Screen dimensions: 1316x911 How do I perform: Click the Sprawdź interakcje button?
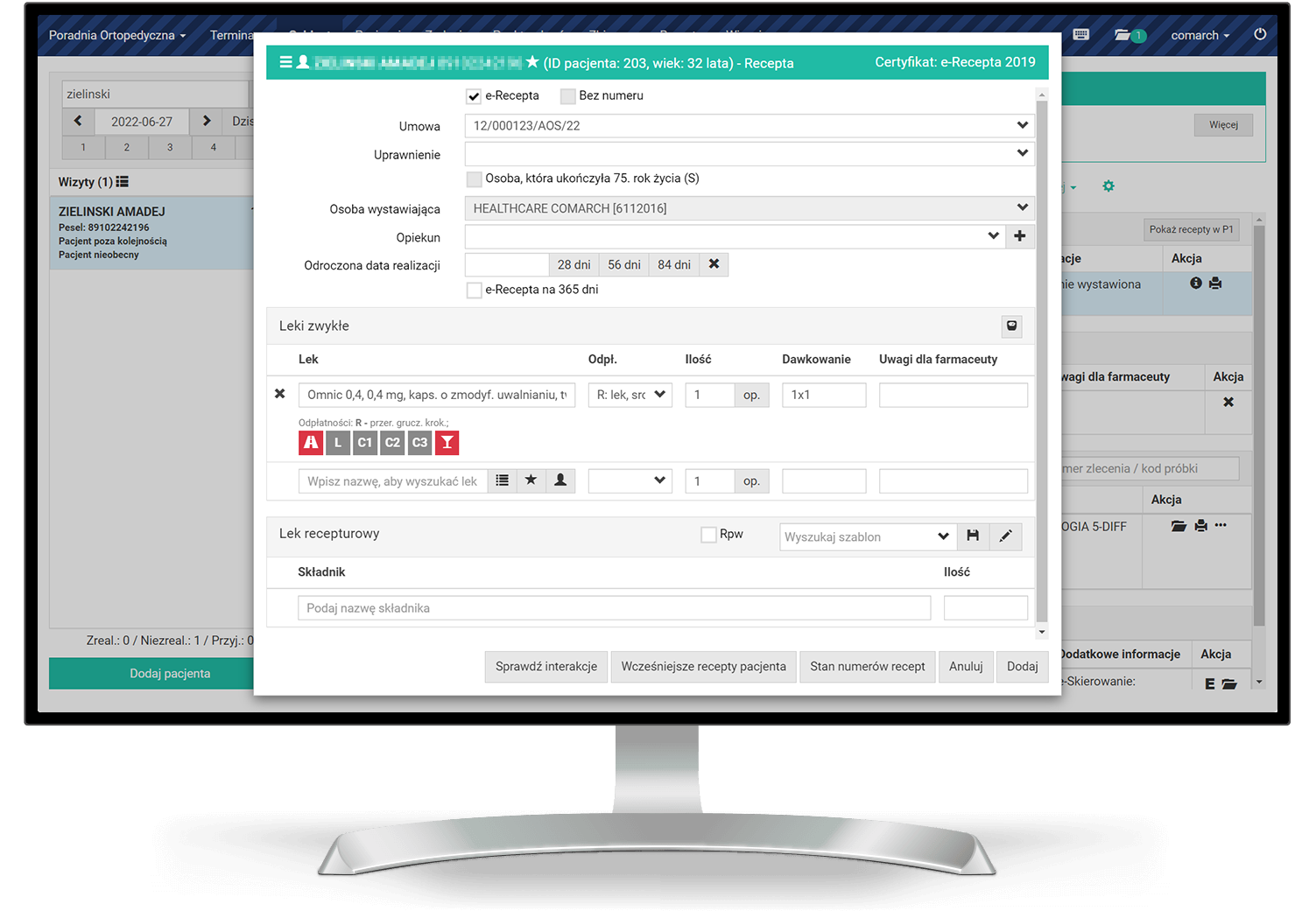point(545,666)
